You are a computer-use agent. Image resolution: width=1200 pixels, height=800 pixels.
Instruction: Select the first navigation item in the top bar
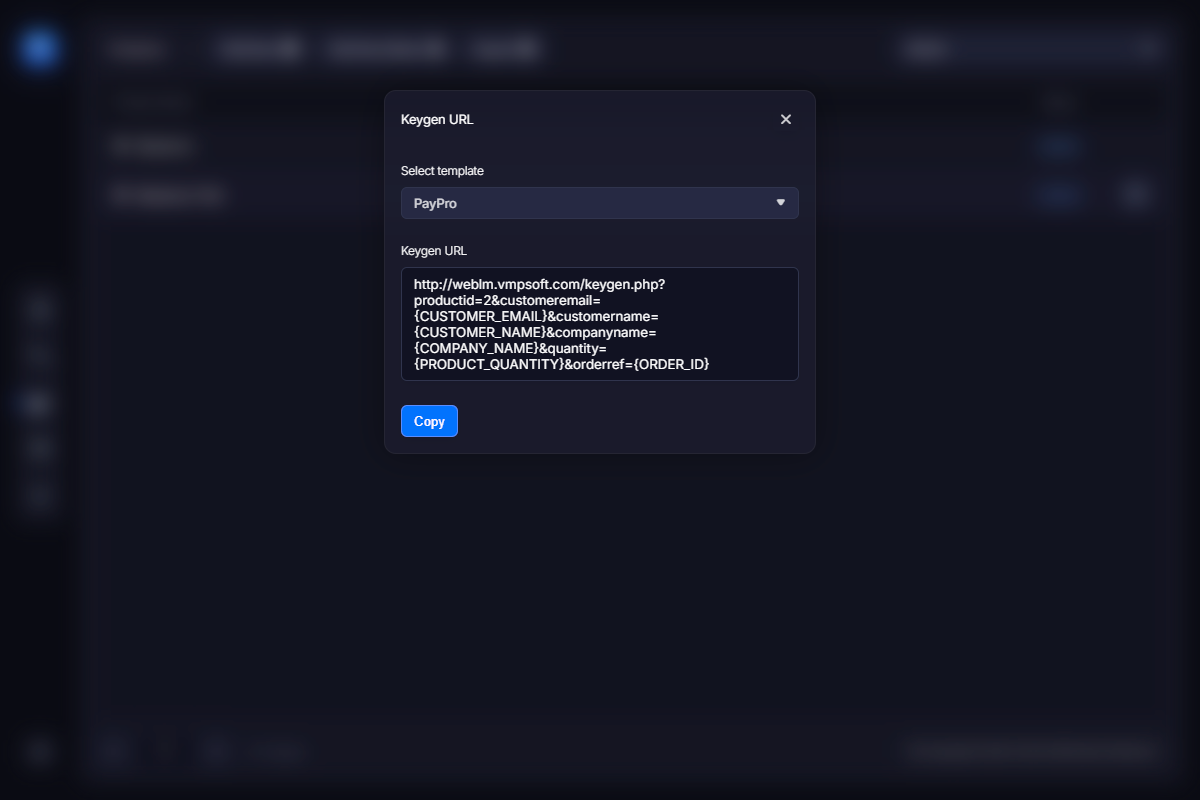pos(138,48)
